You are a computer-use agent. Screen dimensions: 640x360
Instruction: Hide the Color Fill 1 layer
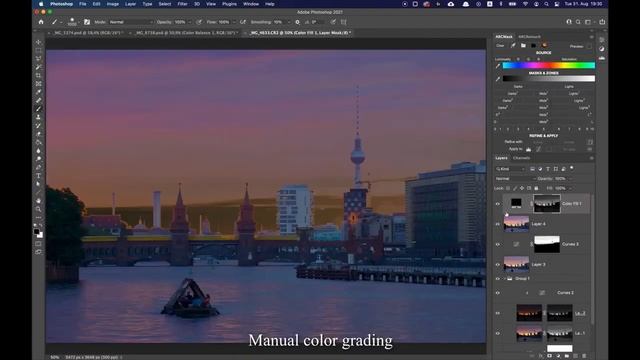pos(498,204)
